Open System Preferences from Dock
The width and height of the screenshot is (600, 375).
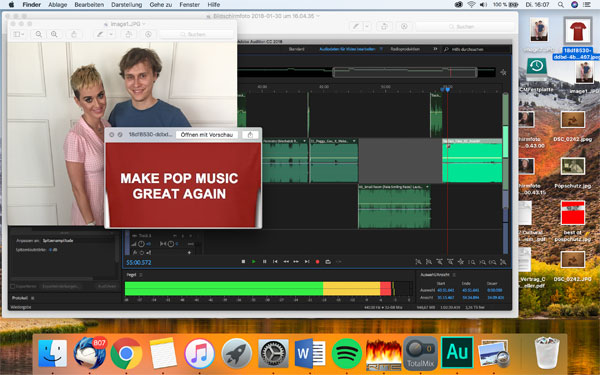click(x=273, y=354)
